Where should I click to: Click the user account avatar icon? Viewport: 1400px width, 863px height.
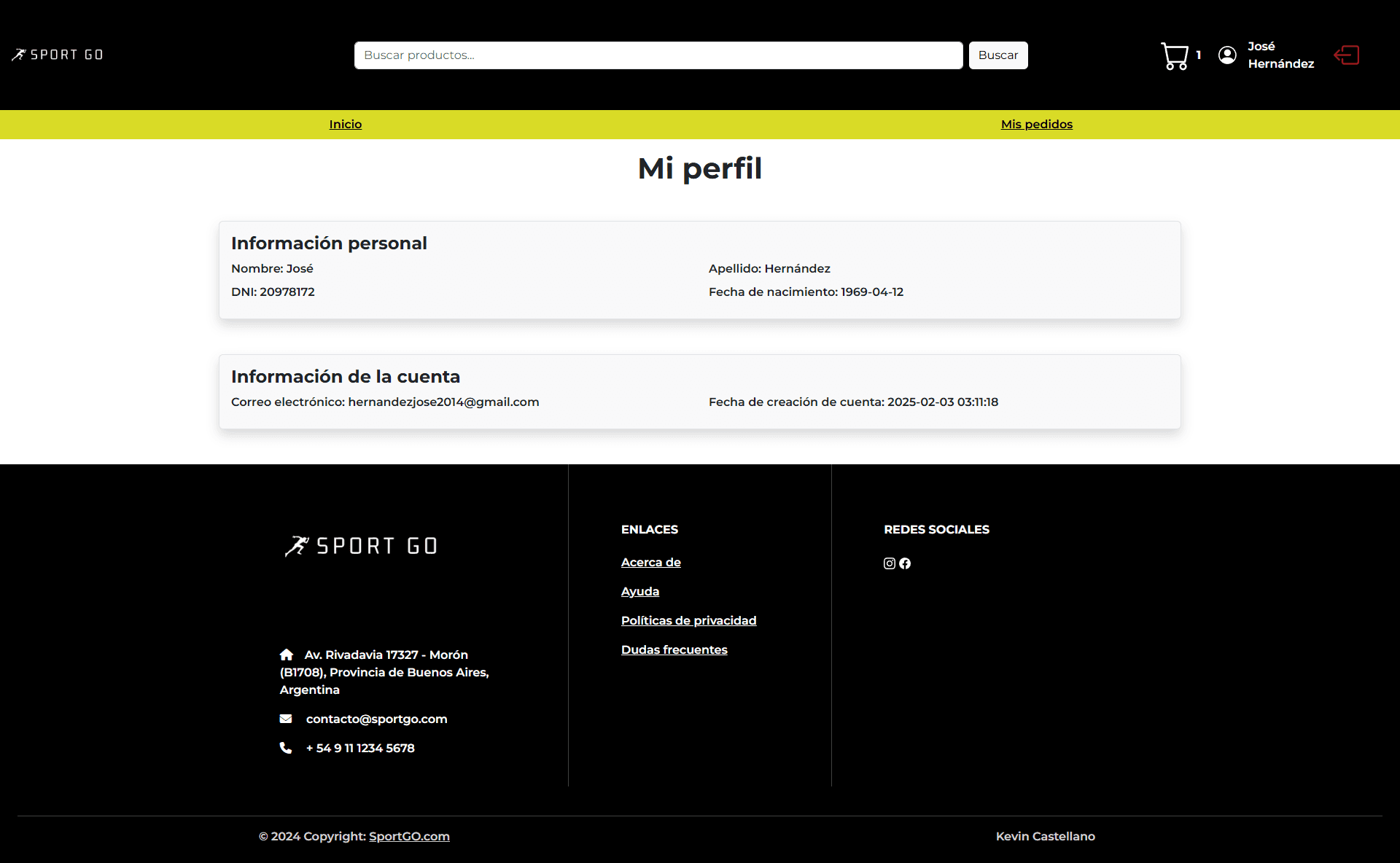point(1228,55)
